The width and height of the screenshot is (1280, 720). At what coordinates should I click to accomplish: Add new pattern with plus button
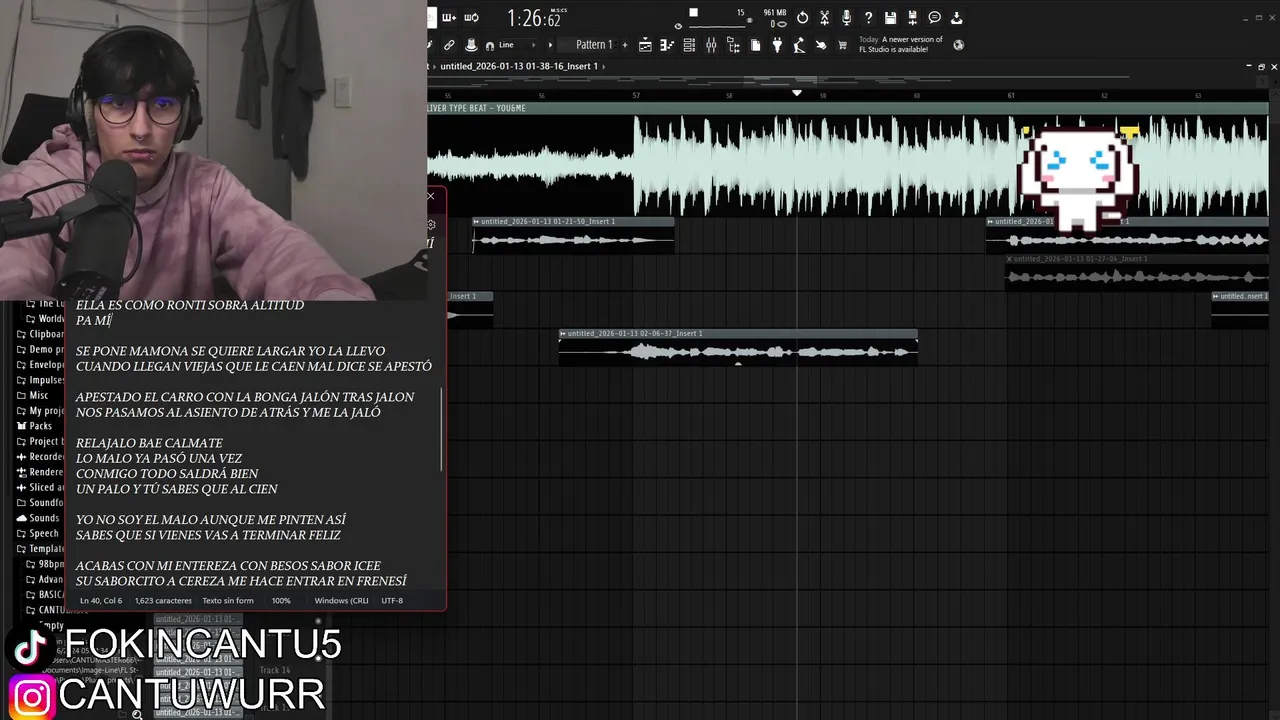pos(625,45)
